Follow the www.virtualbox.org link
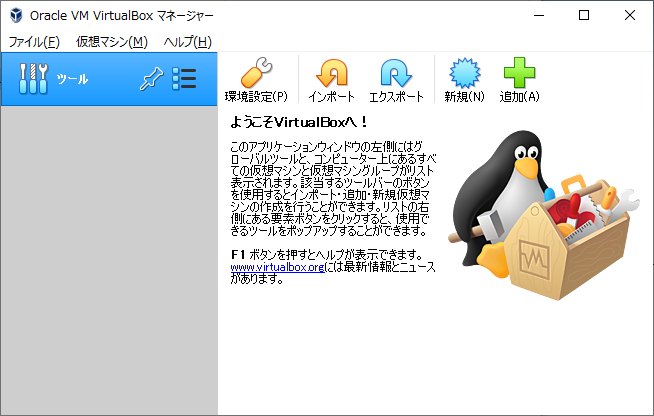654x416 pixels. tap(277, 267)
